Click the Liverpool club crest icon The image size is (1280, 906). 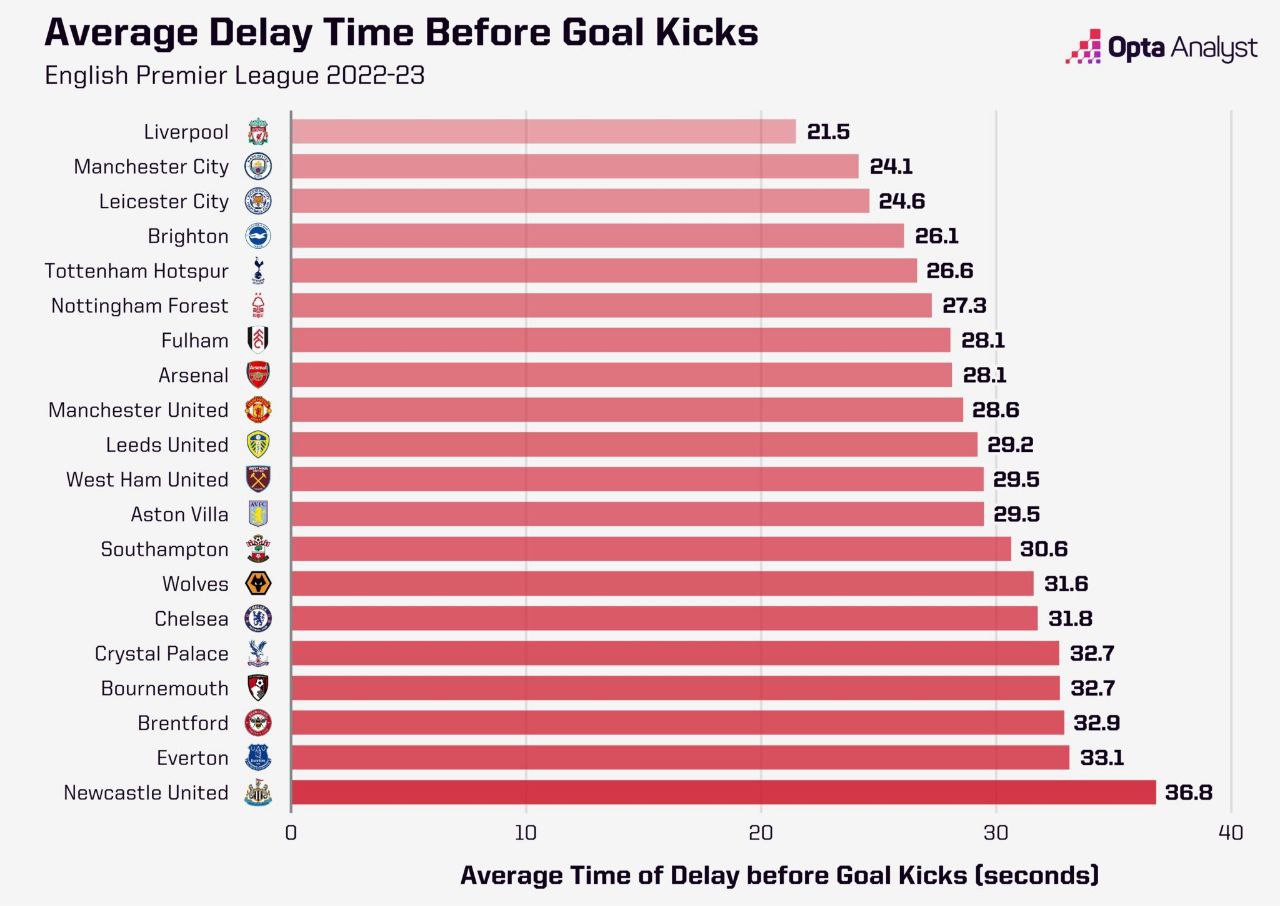(258, 132)
